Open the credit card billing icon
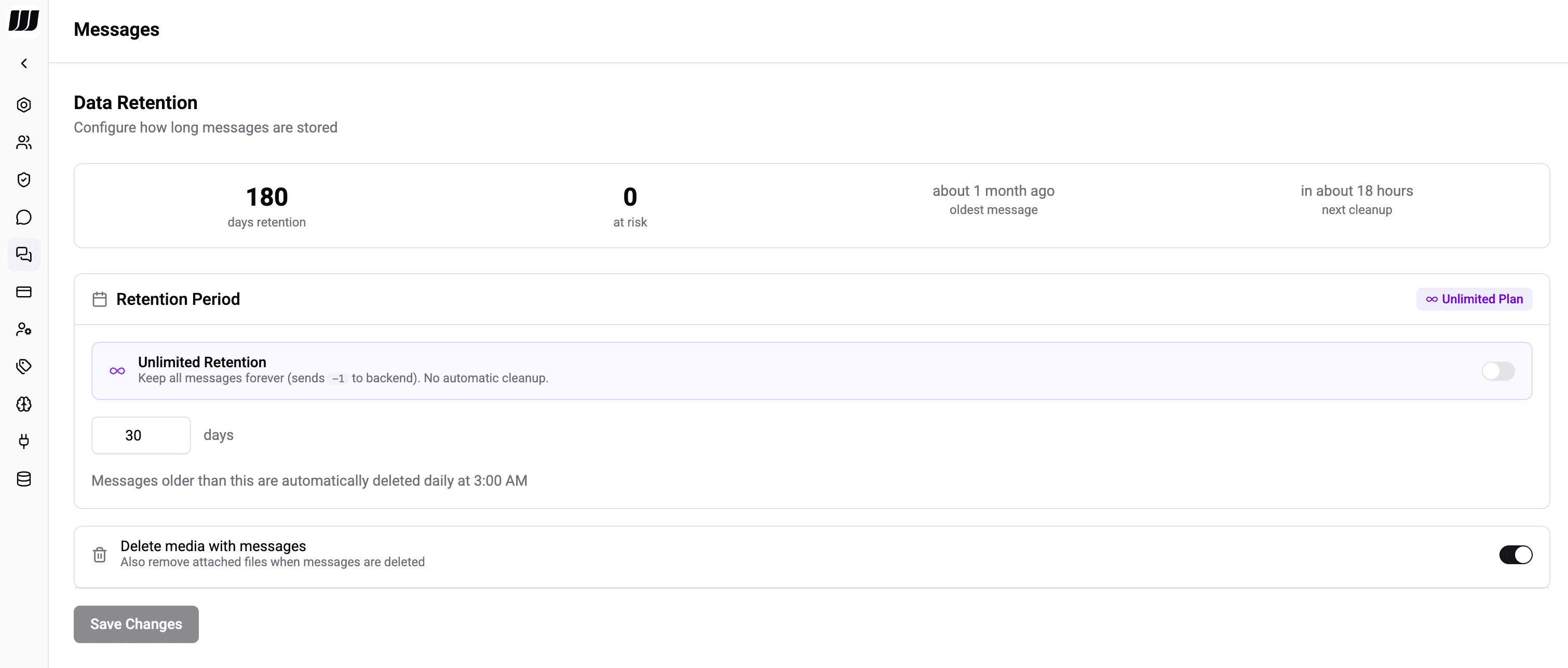Viewport: 1568px width, 668px height. pos(24,292)
